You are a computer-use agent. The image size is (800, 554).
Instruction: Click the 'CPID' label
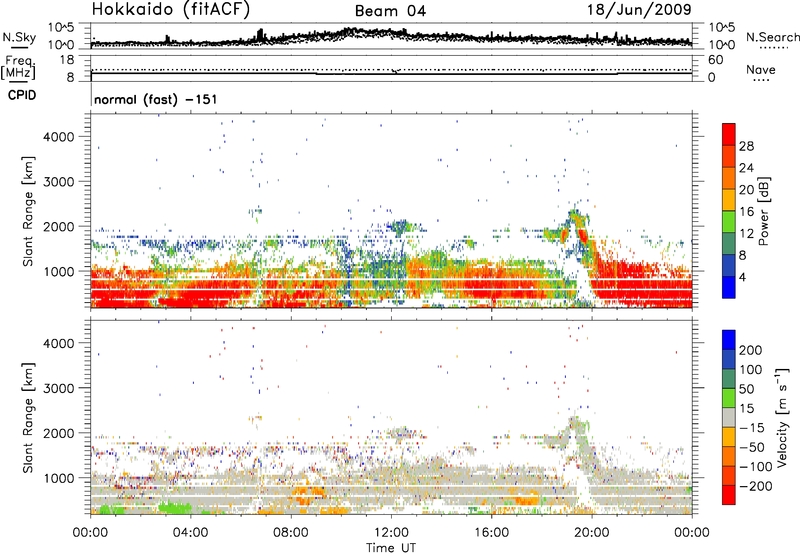coord(22,95)
